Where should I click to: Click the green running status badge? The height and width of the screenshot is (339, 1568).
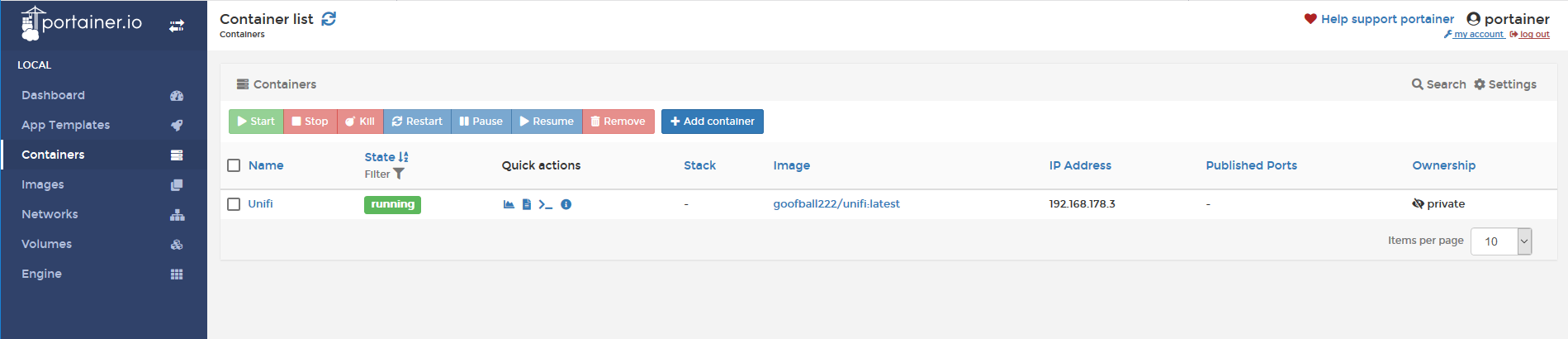(392, 204)
